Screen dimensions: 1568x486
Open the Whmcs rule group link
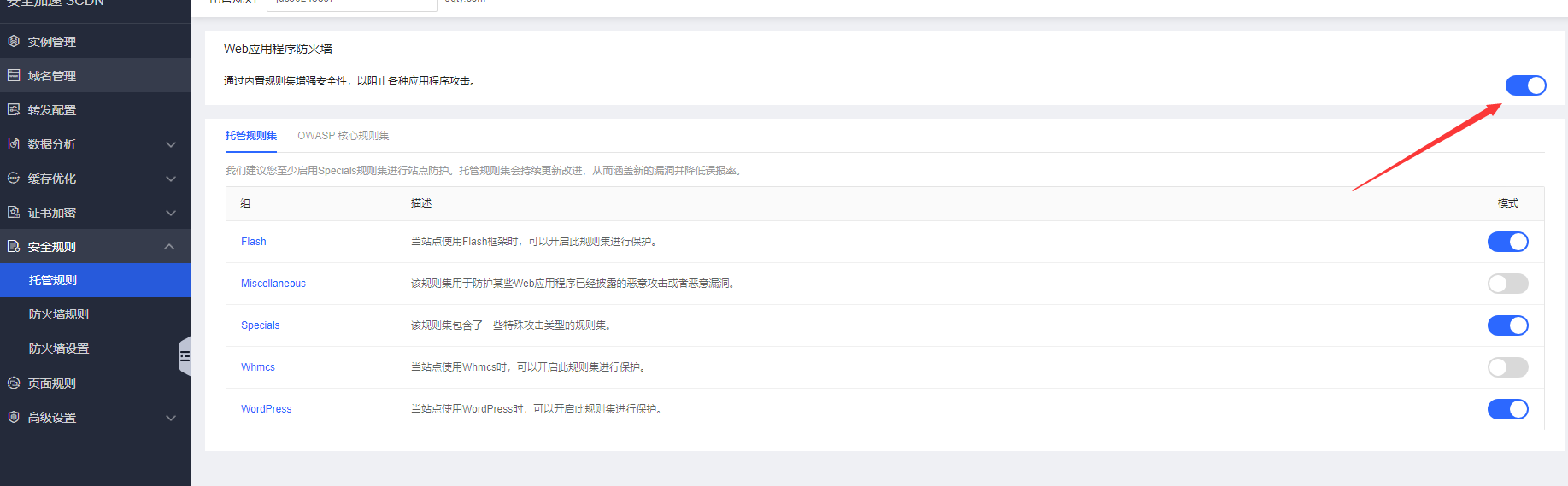click(x=258, y=367)
